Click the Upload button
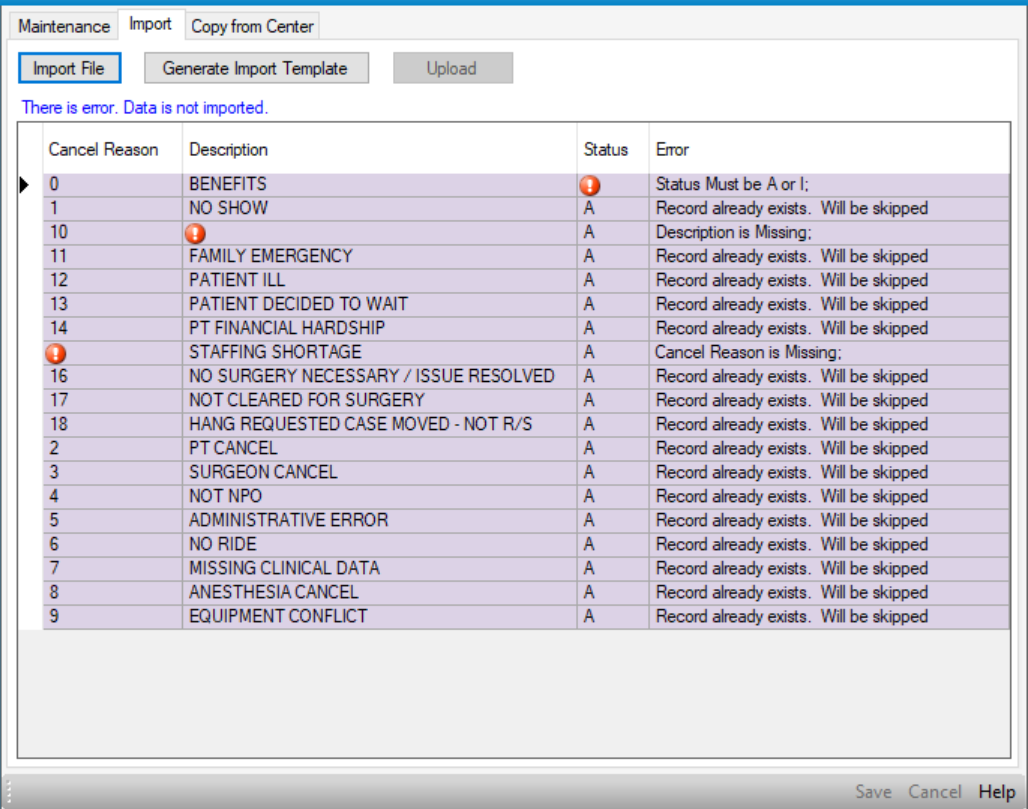 [452, 68]
